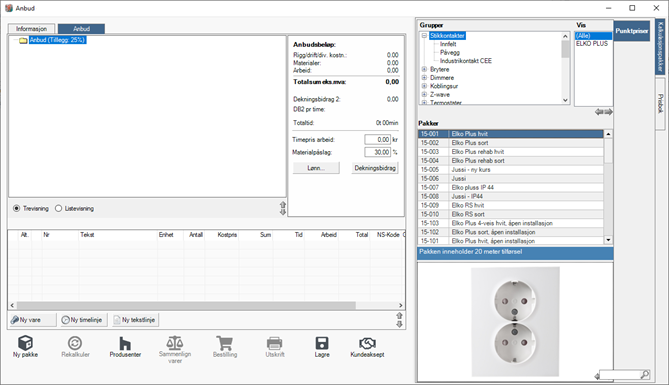669x385 pixels.
Task: Click the Sammenlign varer scales icon
Action: 175,342
